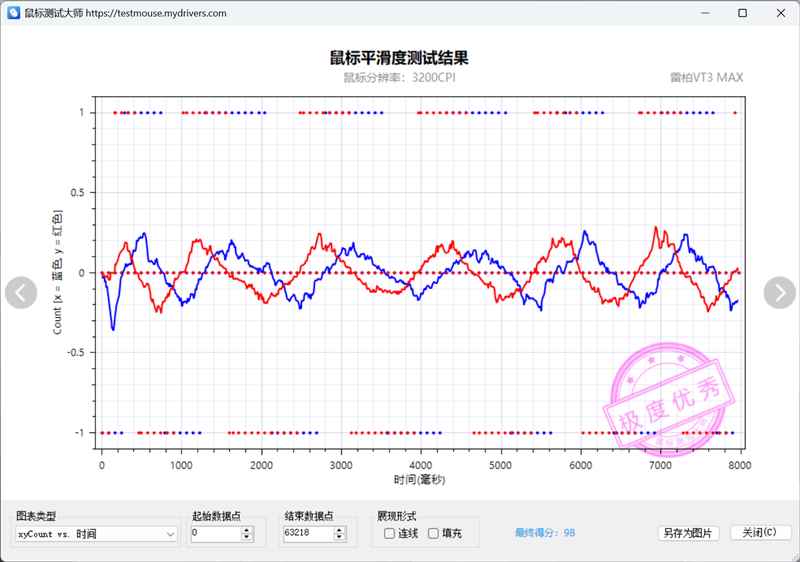This screenshot has width=800, height=562.
Task: Open the 图表类型 dropdown
Action: pyautogui.click(x=96, y=534)
